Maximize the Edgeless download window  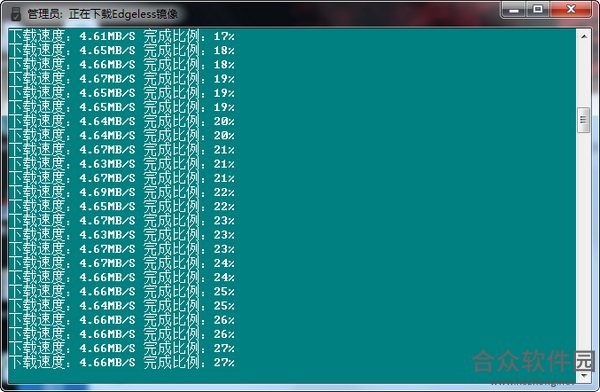[538, 10]
